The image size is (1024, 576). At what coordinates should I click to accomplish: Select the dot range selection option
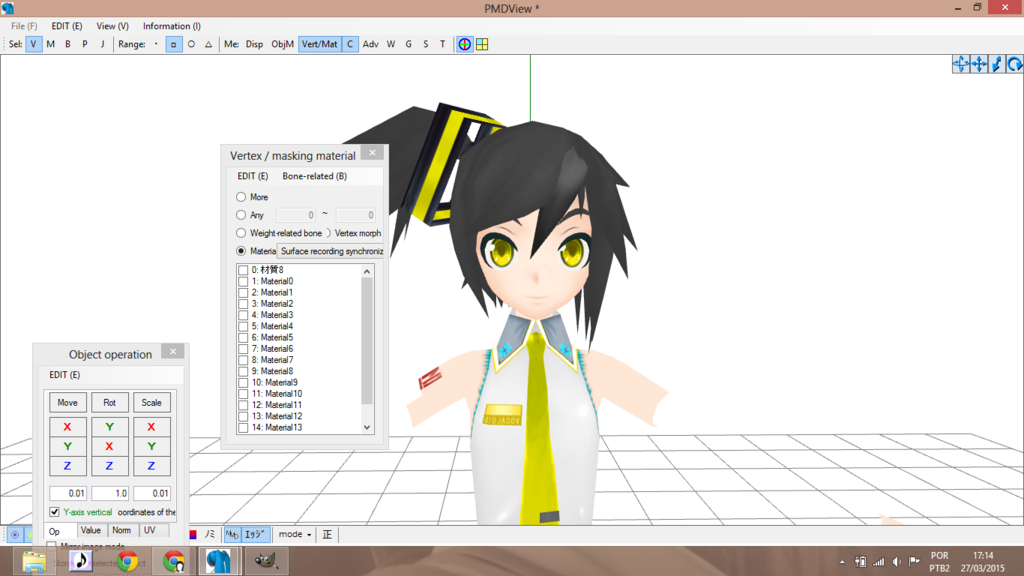pos(156,44)
